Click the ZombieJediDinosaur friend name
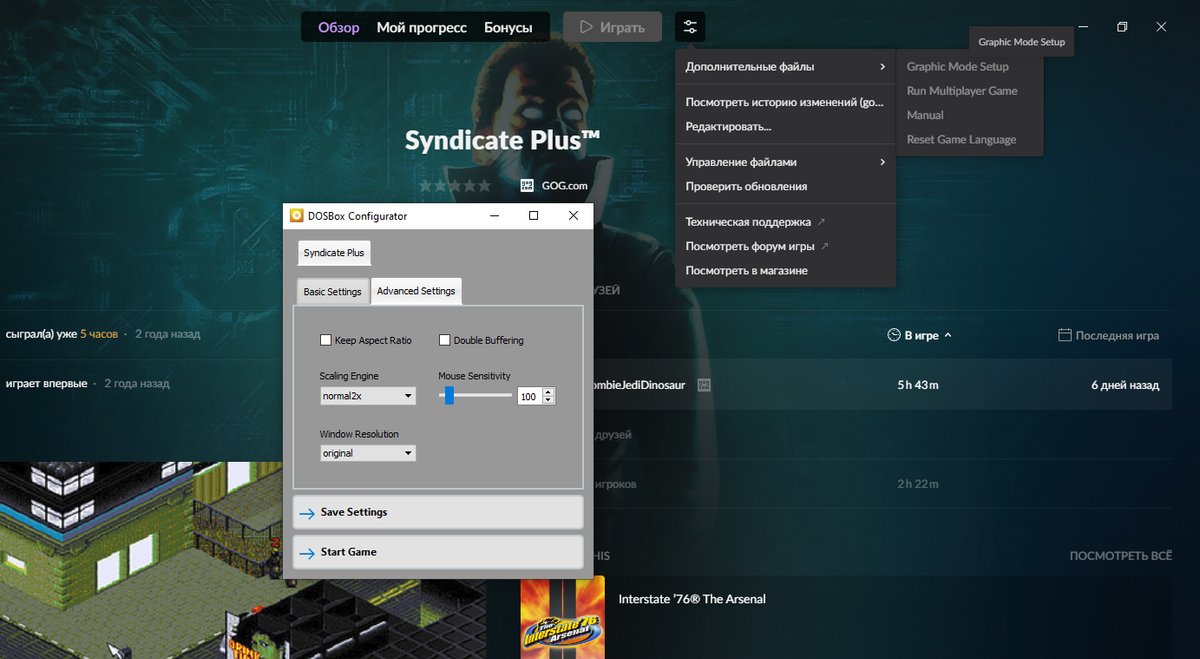The width and height of the screenshot is (1200, 659). (640, 385)
